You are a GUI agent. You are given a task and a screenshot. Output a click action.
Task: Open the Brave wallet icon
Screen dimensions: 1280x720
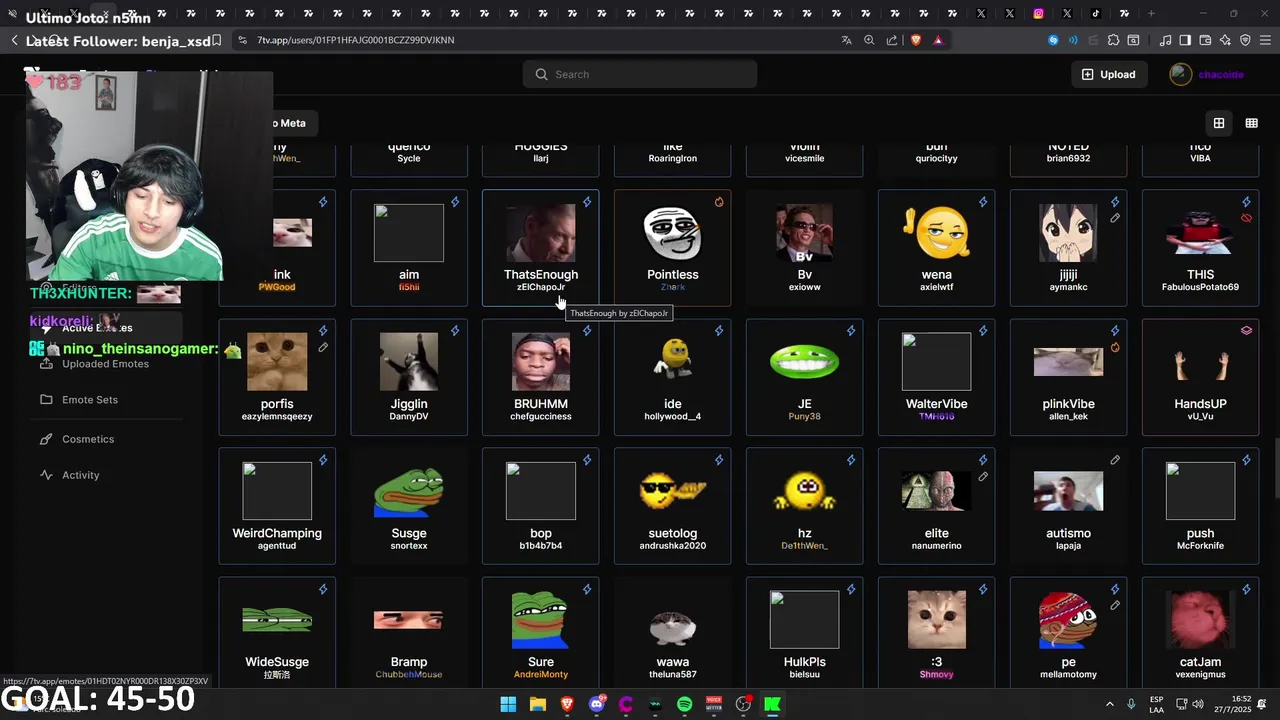coord(1205,40)
